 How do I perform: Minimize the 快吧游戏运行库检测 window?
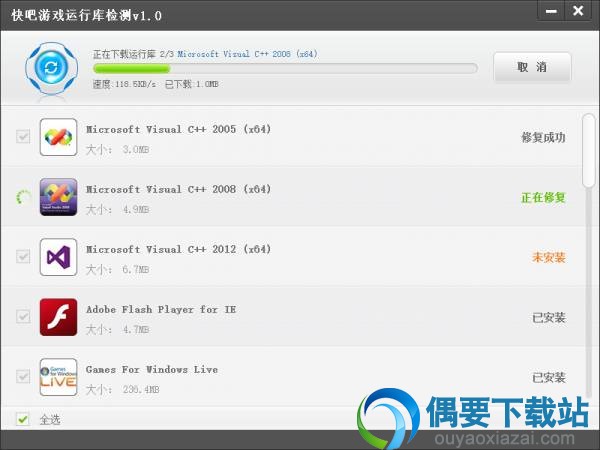[551, 11]
